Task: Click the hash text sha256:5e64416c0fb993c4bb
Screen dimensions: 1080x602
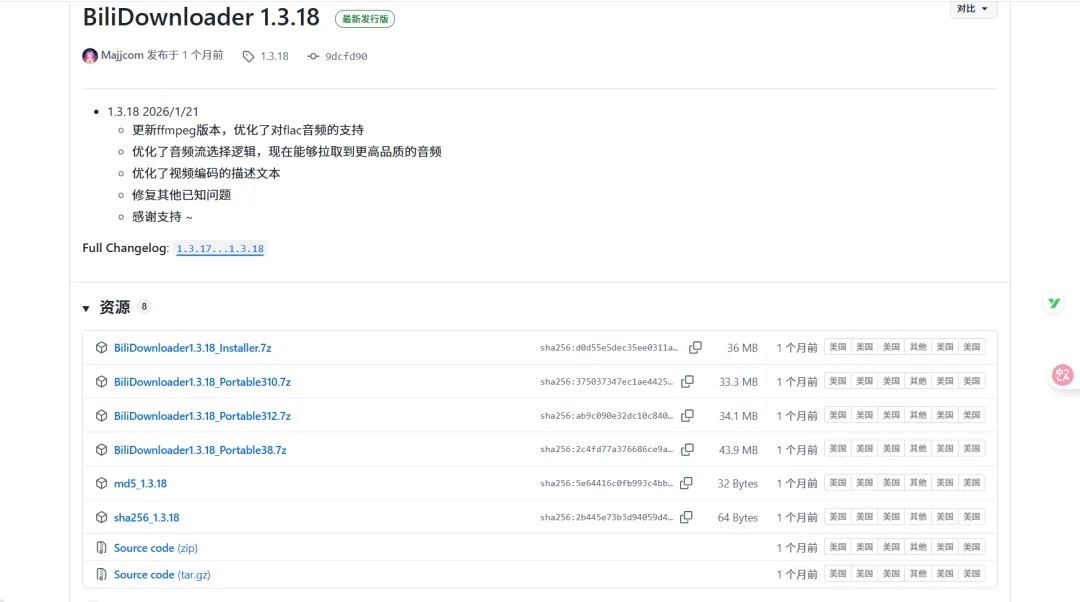Action: pyautogui.click(x=606, y=483)
